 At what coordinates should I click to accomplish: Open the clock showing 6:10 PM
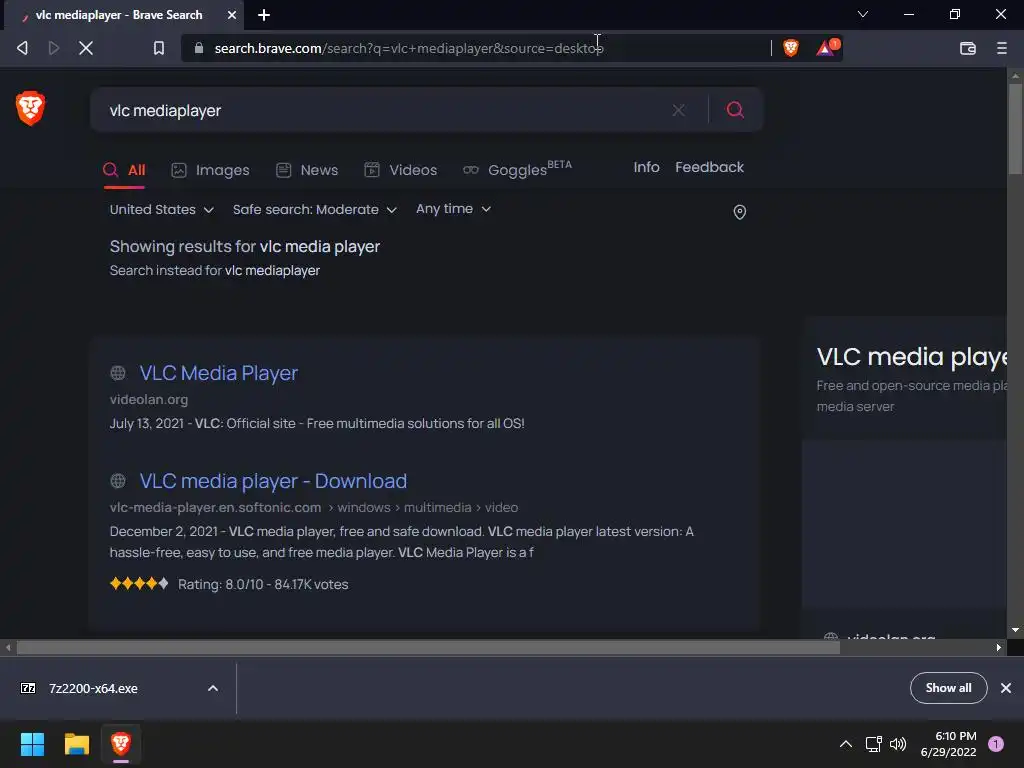click(948, 744)
